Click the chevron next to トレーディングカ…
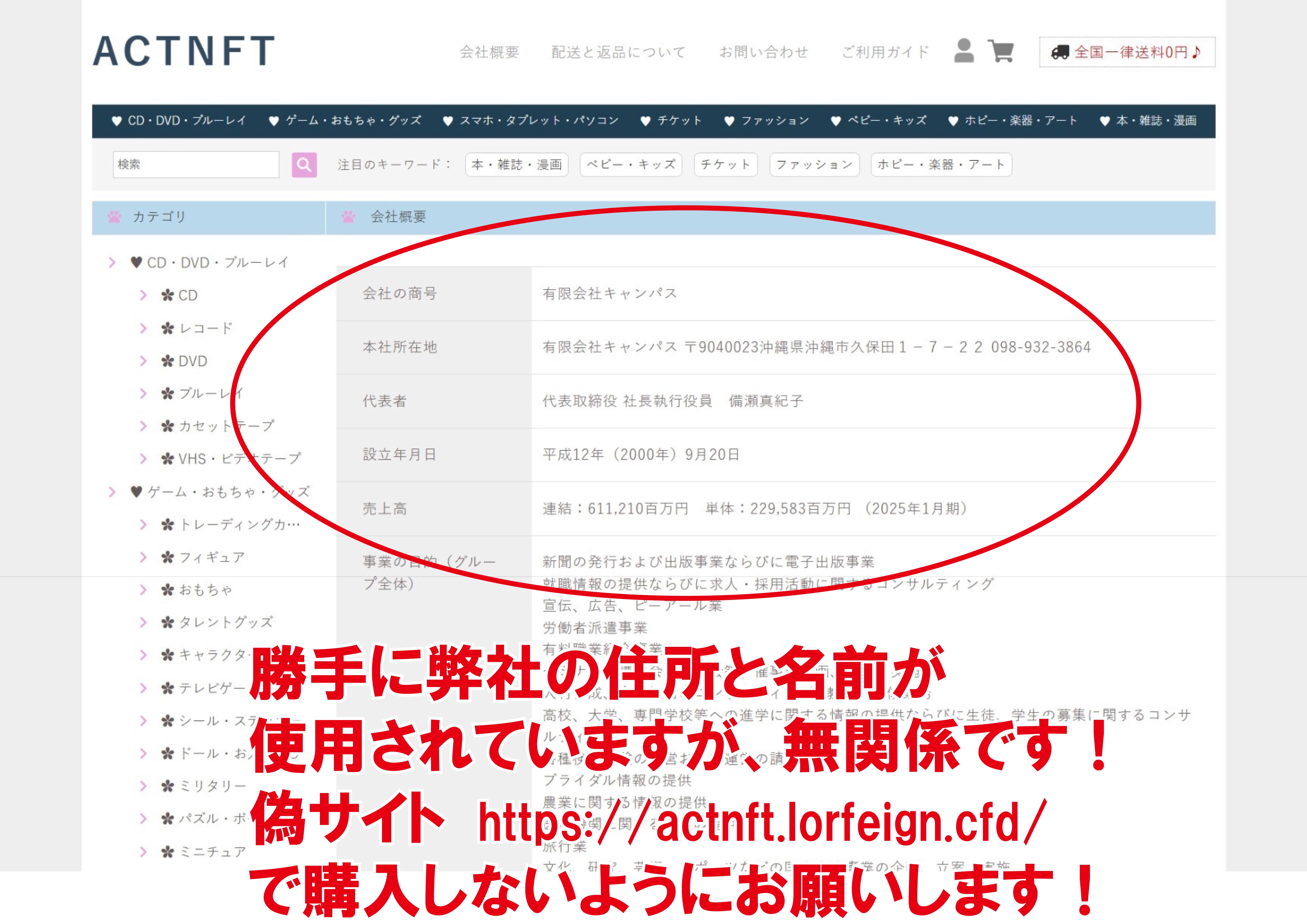Screen dimensions: 1307x924 [144, 524]
